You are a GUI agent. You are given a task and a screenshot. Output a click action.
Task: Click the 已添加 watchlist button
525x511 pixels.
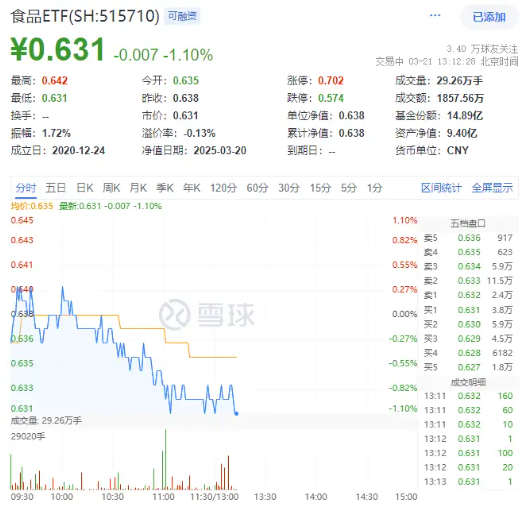(489, 17)
